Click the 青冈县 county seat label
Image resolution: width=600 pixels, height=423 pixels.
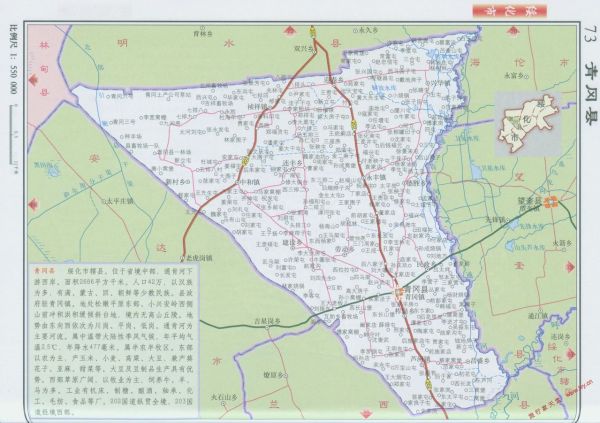pyautogui.click(x=417, y=289)
